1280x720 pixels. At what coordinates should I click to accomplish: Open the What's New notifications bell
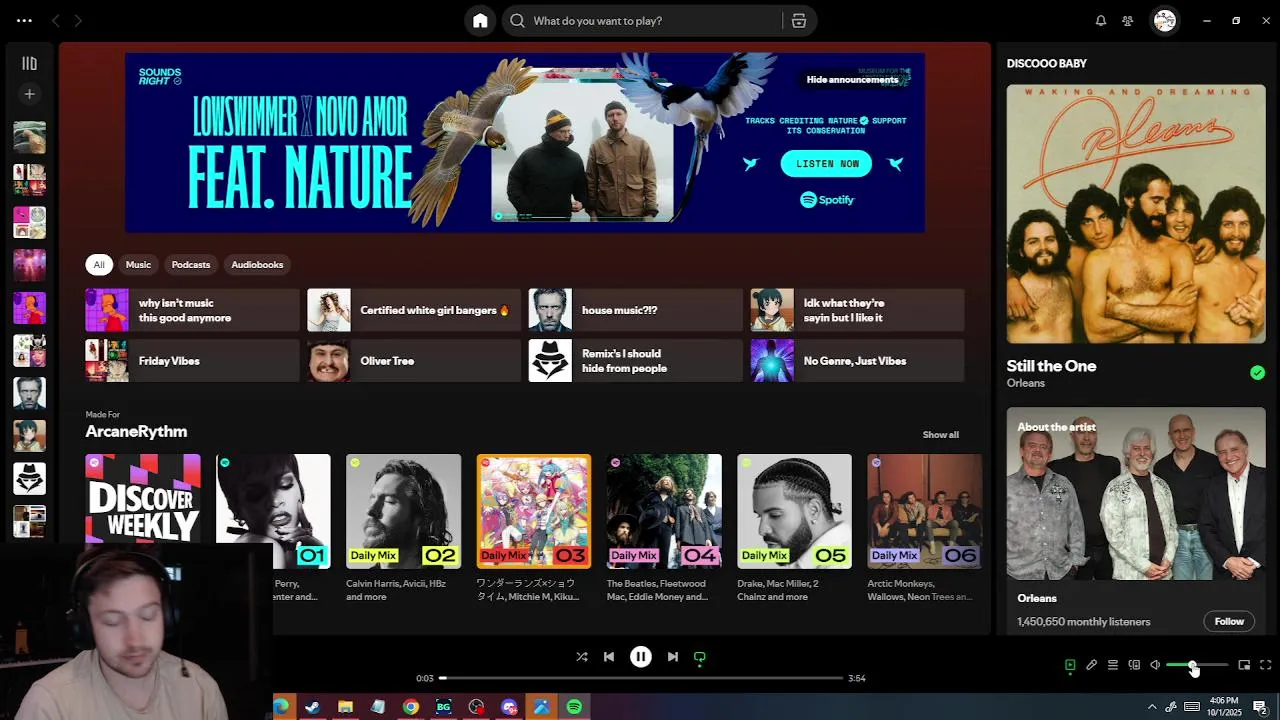click(1101, 21)
